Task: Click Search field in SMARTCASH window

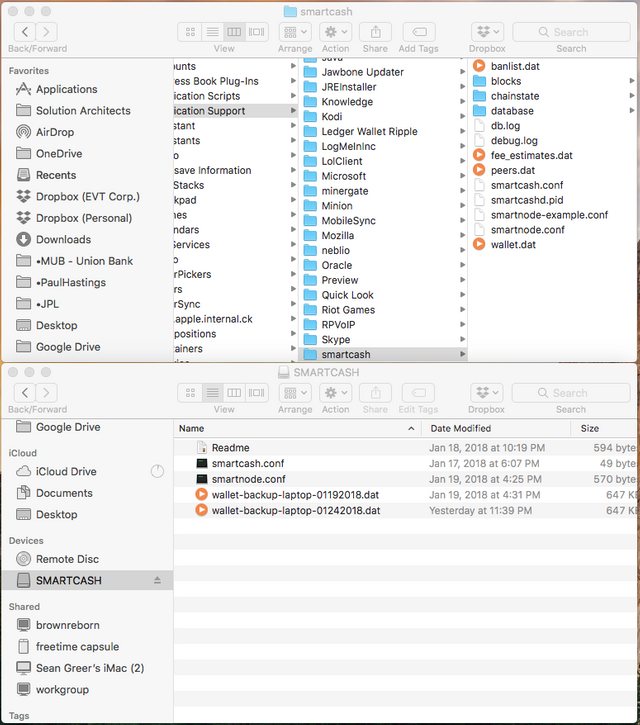Action: tap(571, 393)
